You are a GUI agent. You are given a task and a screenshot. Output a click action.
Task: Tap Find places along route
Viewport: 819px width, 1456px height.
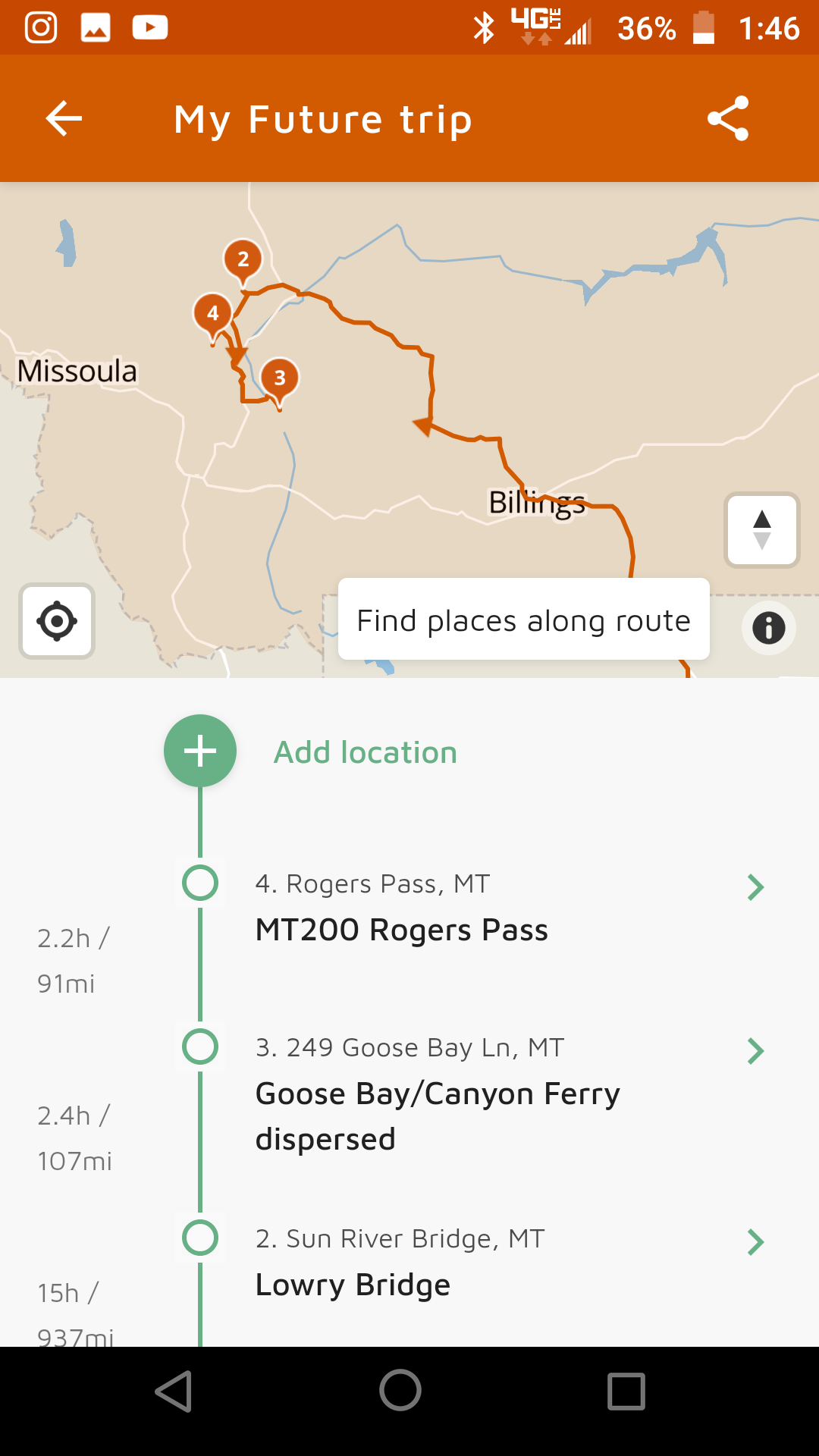[x=523, y=620]
